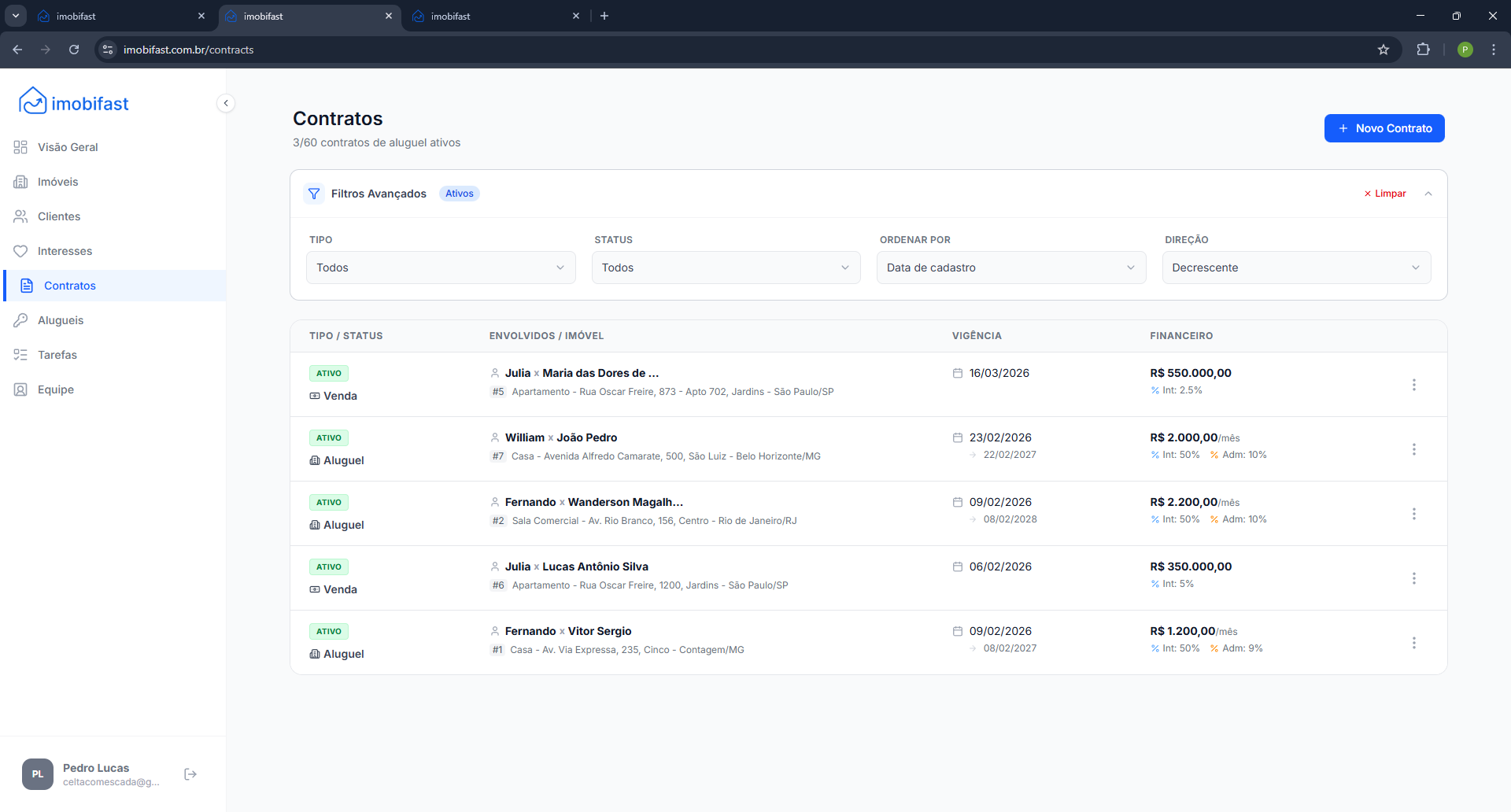Screen dimensions: 1511x812
Task: Expand the Ordenar Por dropdown
Action: coord(1010,268)
